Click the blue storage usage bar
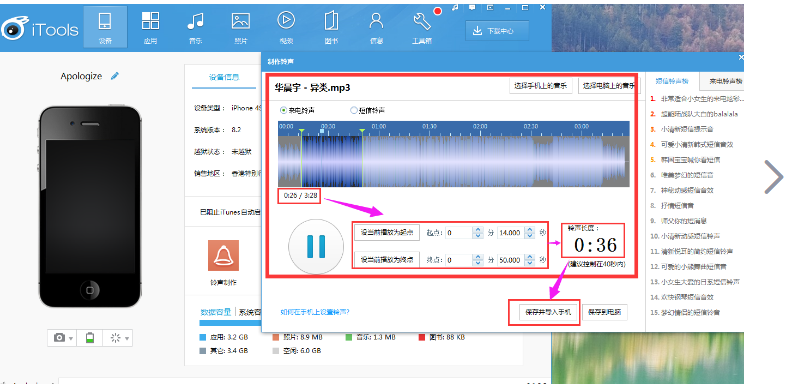 pyautogui.click(x=231, y=323)
